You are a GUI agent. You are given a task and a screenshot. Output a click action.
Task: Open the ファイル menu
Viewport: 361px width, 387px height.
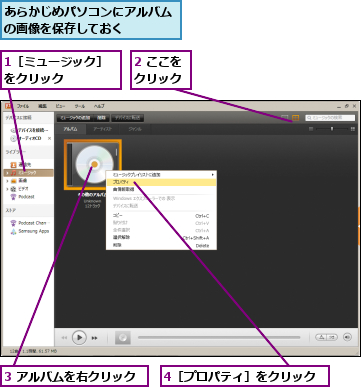click(23, 106)
